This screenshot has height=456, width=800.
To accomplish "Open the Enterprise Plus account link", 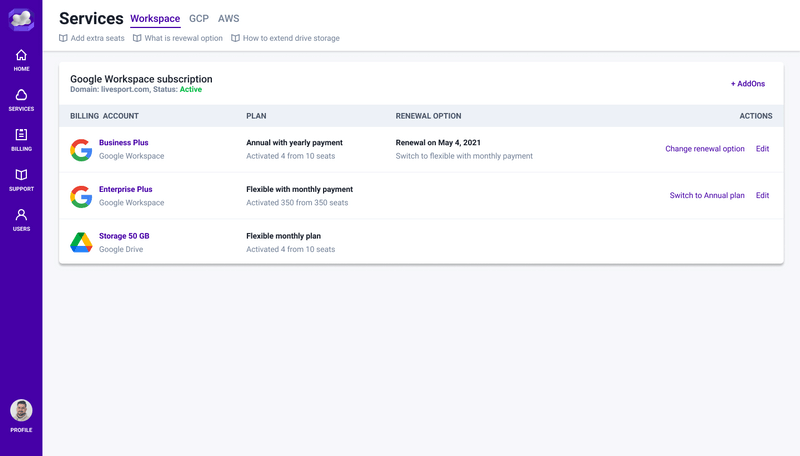I will click(126, 189).
